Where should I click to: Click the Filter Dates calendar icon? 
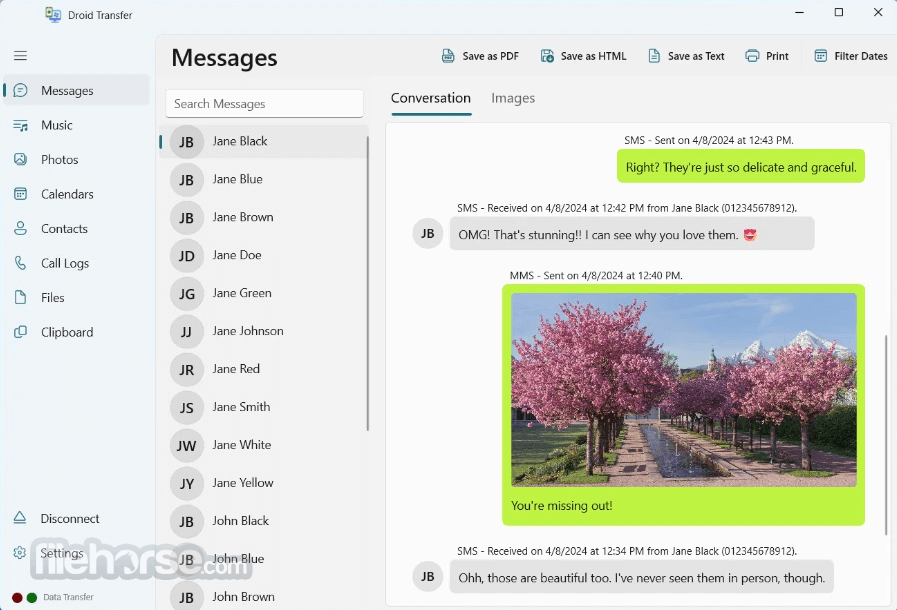(820, 56)
